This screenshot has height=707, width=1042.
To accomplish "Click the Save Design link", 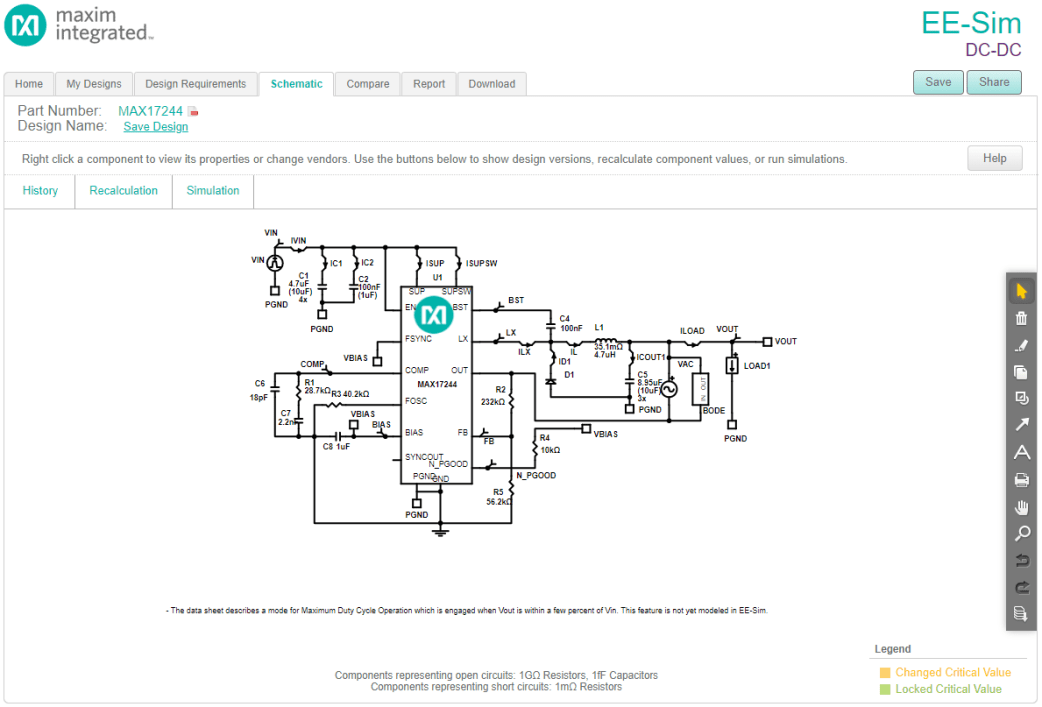I will click(156, 126).
